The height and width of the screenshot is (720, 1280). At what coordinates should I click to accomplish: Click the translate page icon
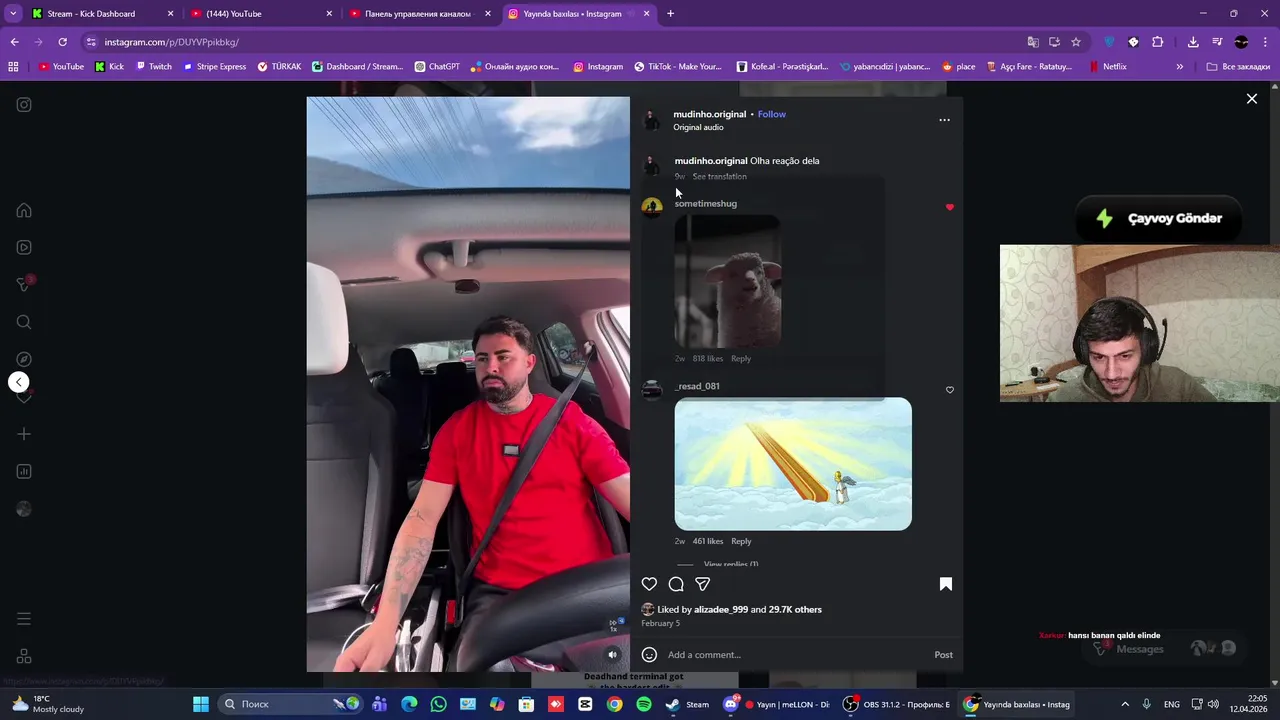[1033, 42]
